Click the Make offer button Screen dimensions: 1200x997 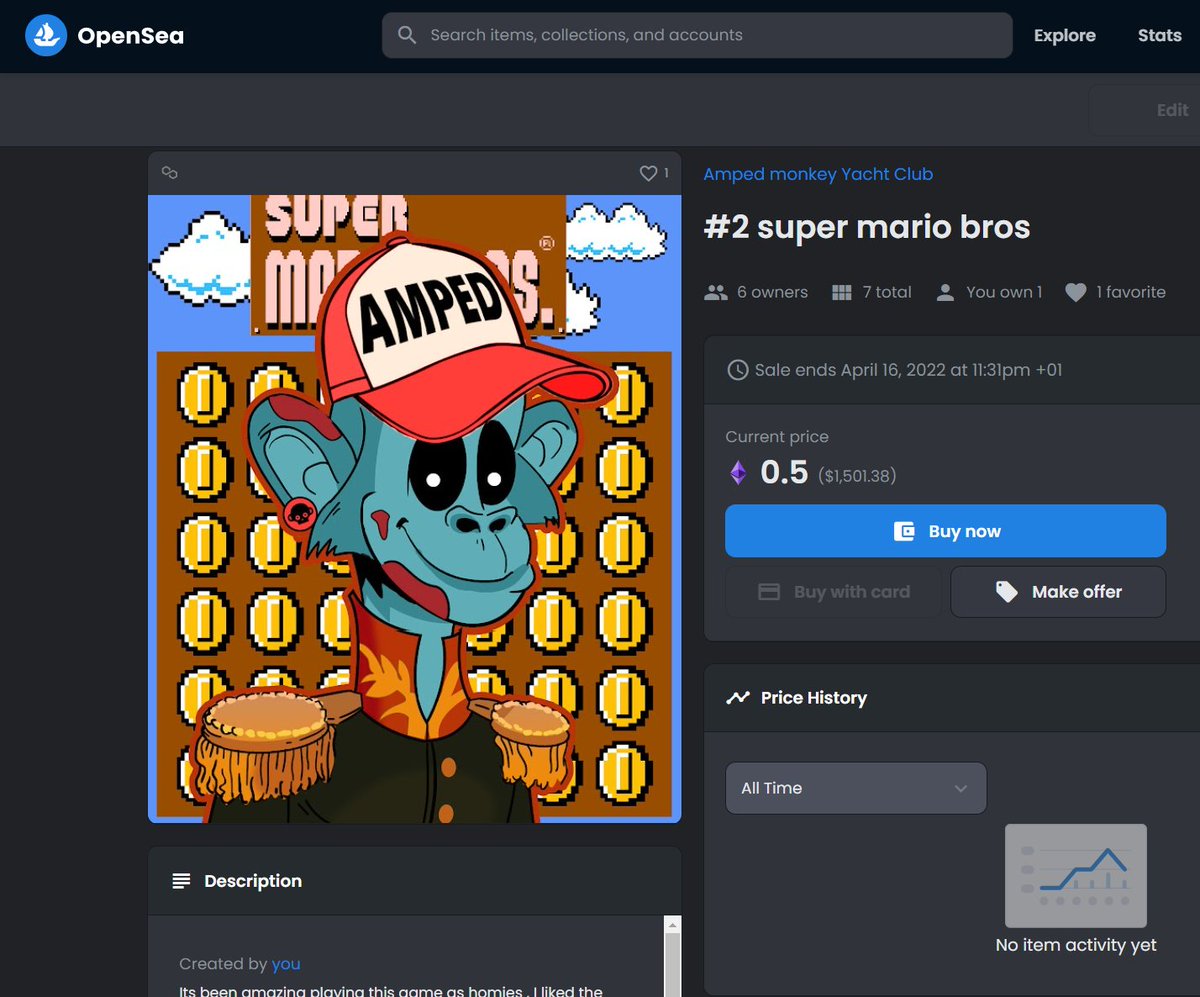click(x=1058, y=592)
